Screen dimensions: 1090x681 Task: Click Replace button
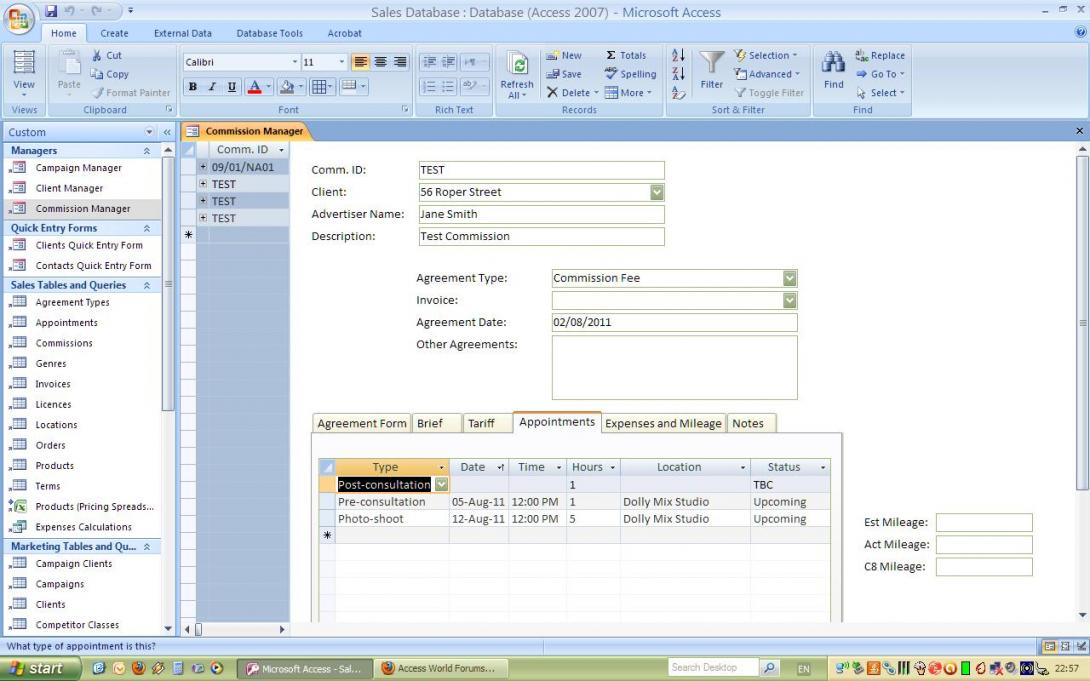point(880,55)
